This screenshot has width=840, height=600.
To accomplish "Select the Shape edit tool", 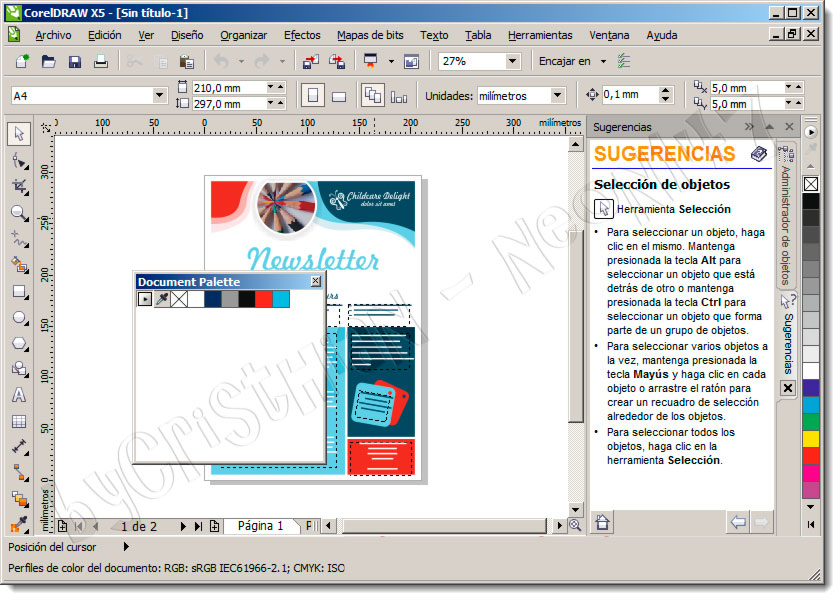I will click(20, 160).
